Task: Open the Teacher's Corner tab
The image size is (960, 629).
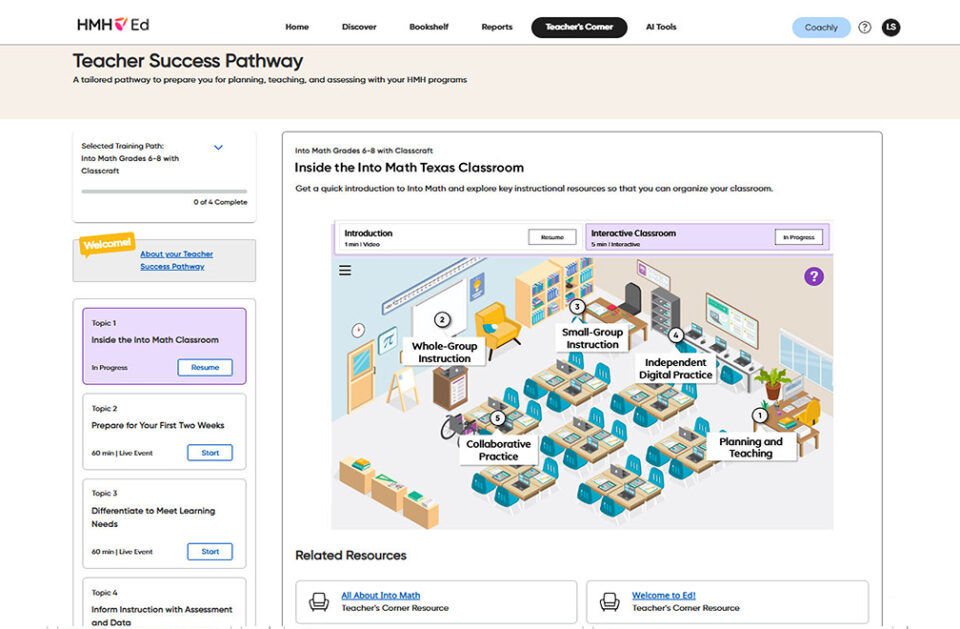Action: [x=579, y=27]
